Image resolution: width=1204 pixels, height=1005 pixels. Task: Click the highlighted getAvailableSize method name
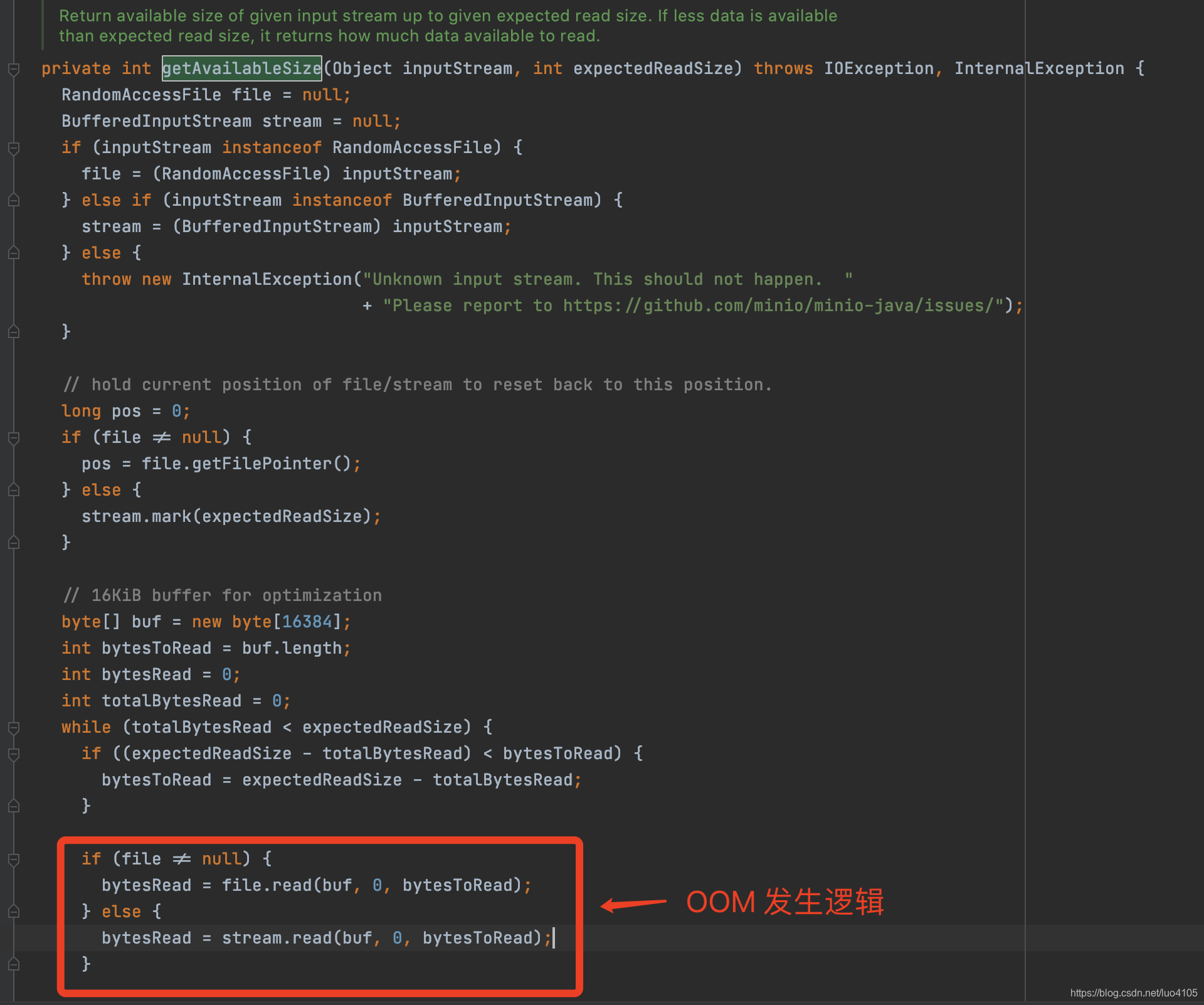pyautogui.click(x=241, y=68)
